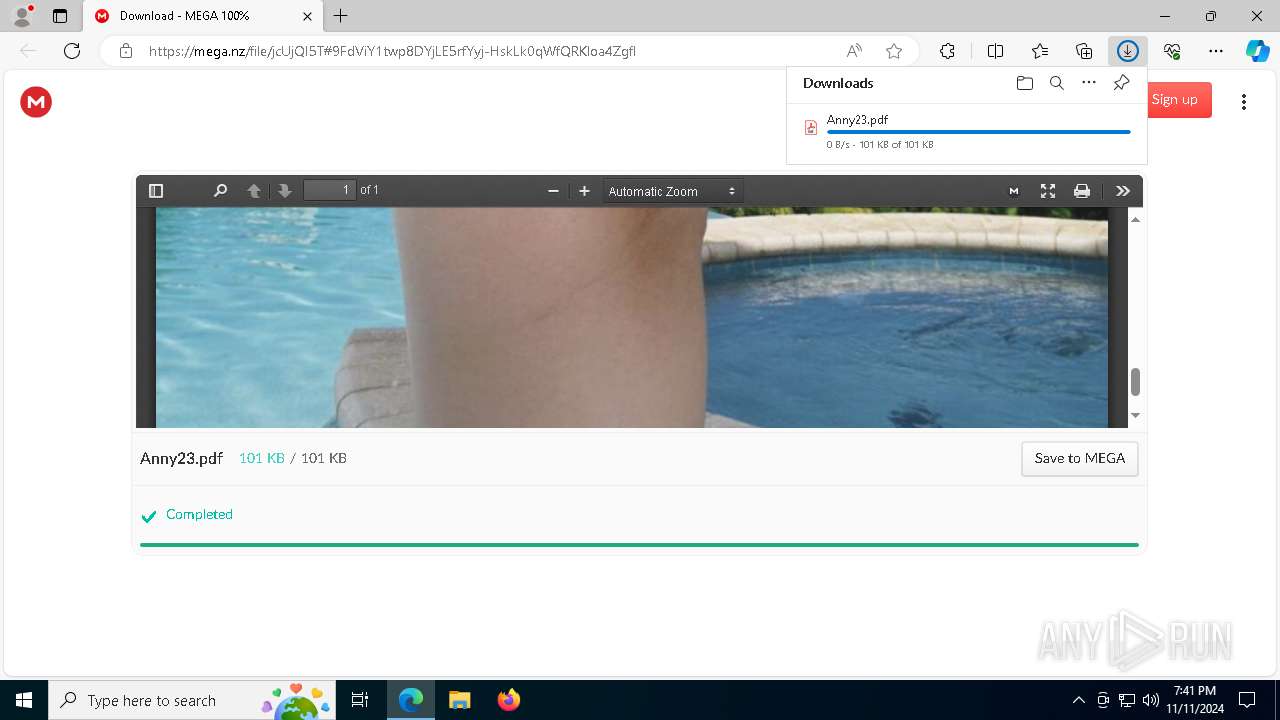Viewport: 1280px width, 720px height.
Task: Click the MEGA icon in PDF toolbar
Action: pos(1014,191)
